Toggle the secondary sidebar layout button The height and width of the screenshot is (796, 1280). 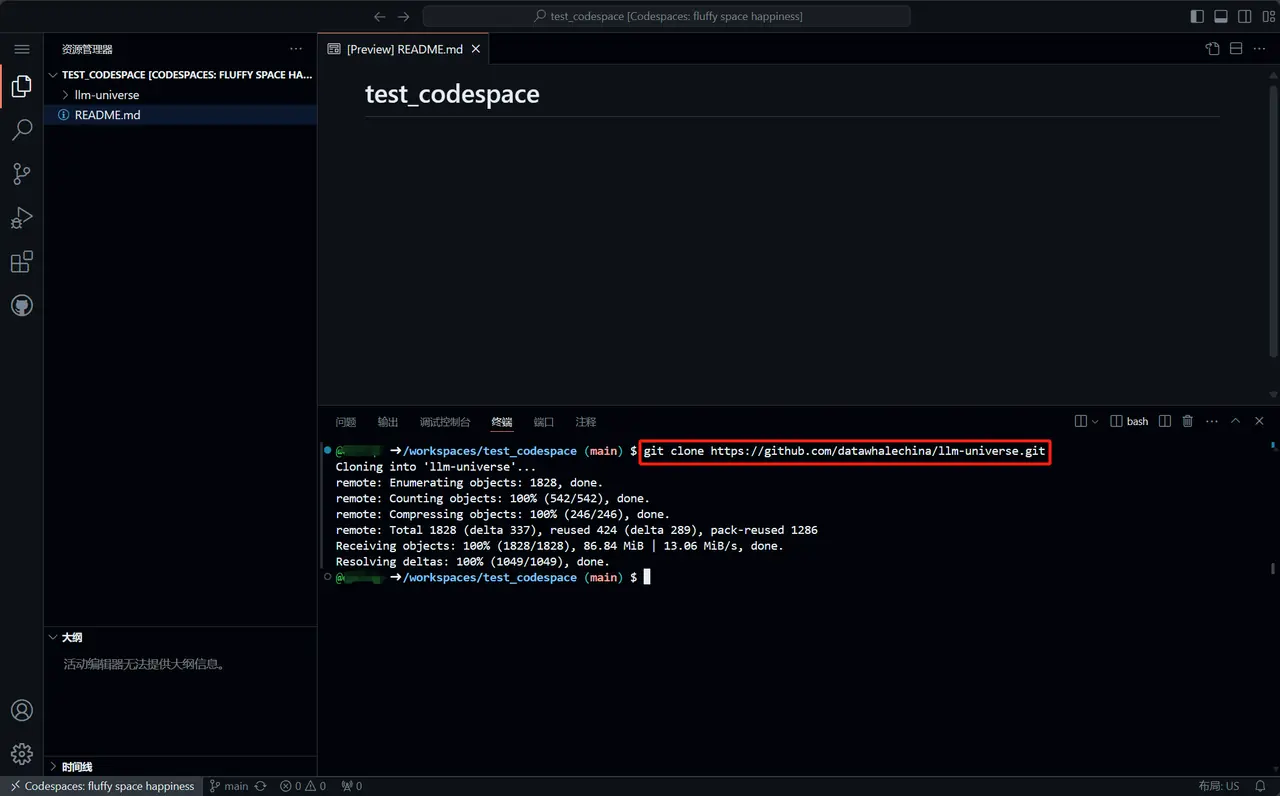(1245, 16)
